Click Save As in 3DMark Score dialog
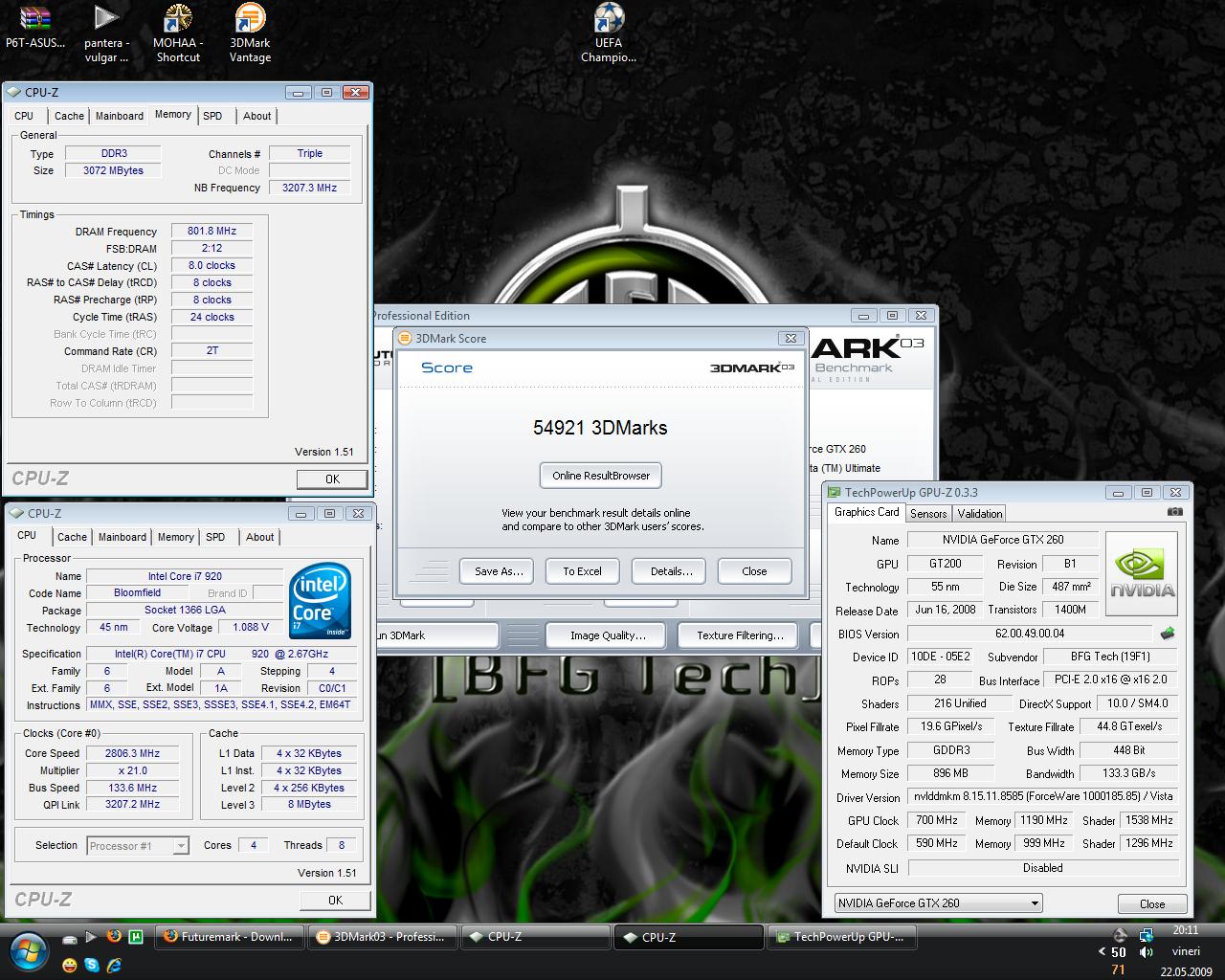This screenshot has width=1225, height=980. [499, 571]
